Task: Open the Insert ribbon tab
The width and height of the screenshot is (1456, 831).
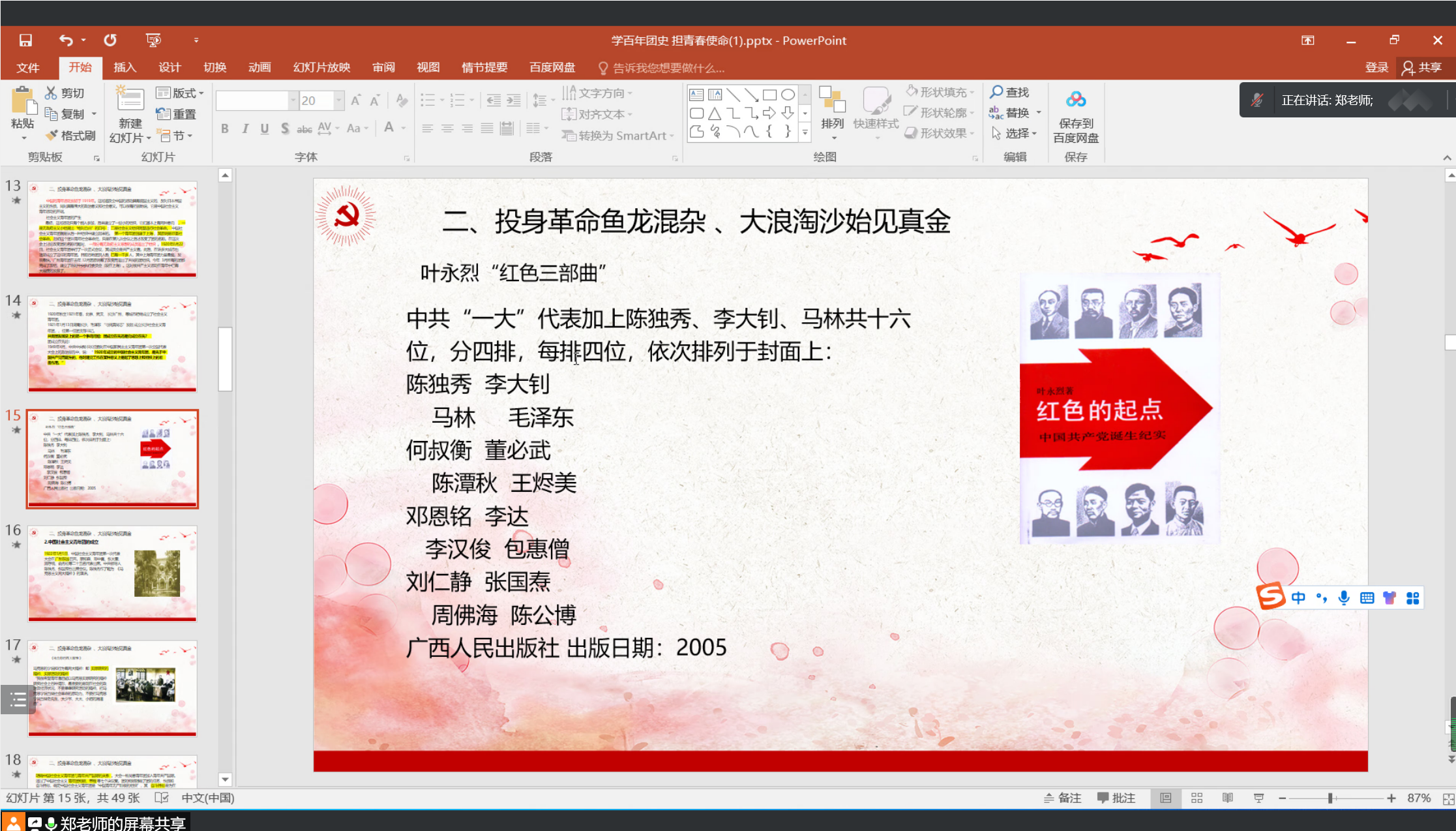Action: [125, 67]
